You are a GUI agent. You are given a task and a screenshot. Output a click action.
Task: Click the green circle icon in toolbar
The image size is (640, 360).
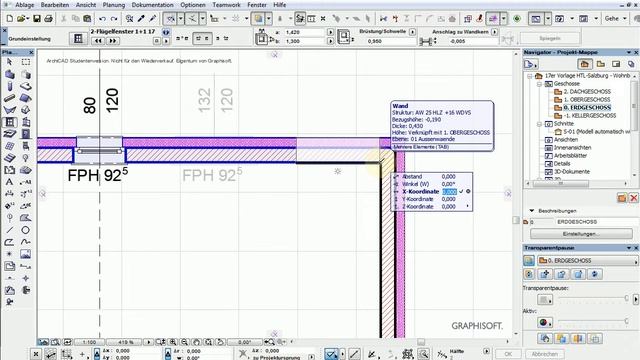click(x=517, y=19)
